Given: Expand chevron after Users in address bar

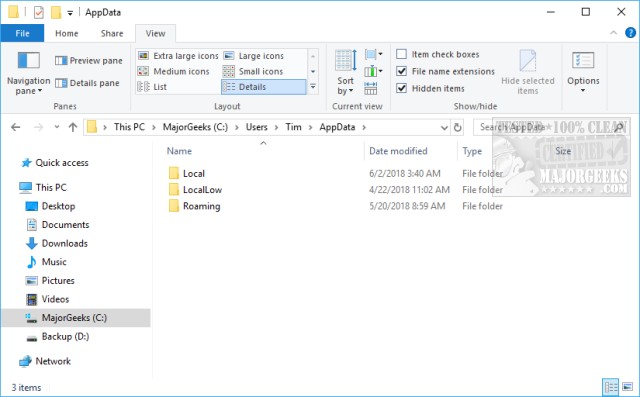Looking at the screenshot, I should point(276,127).
